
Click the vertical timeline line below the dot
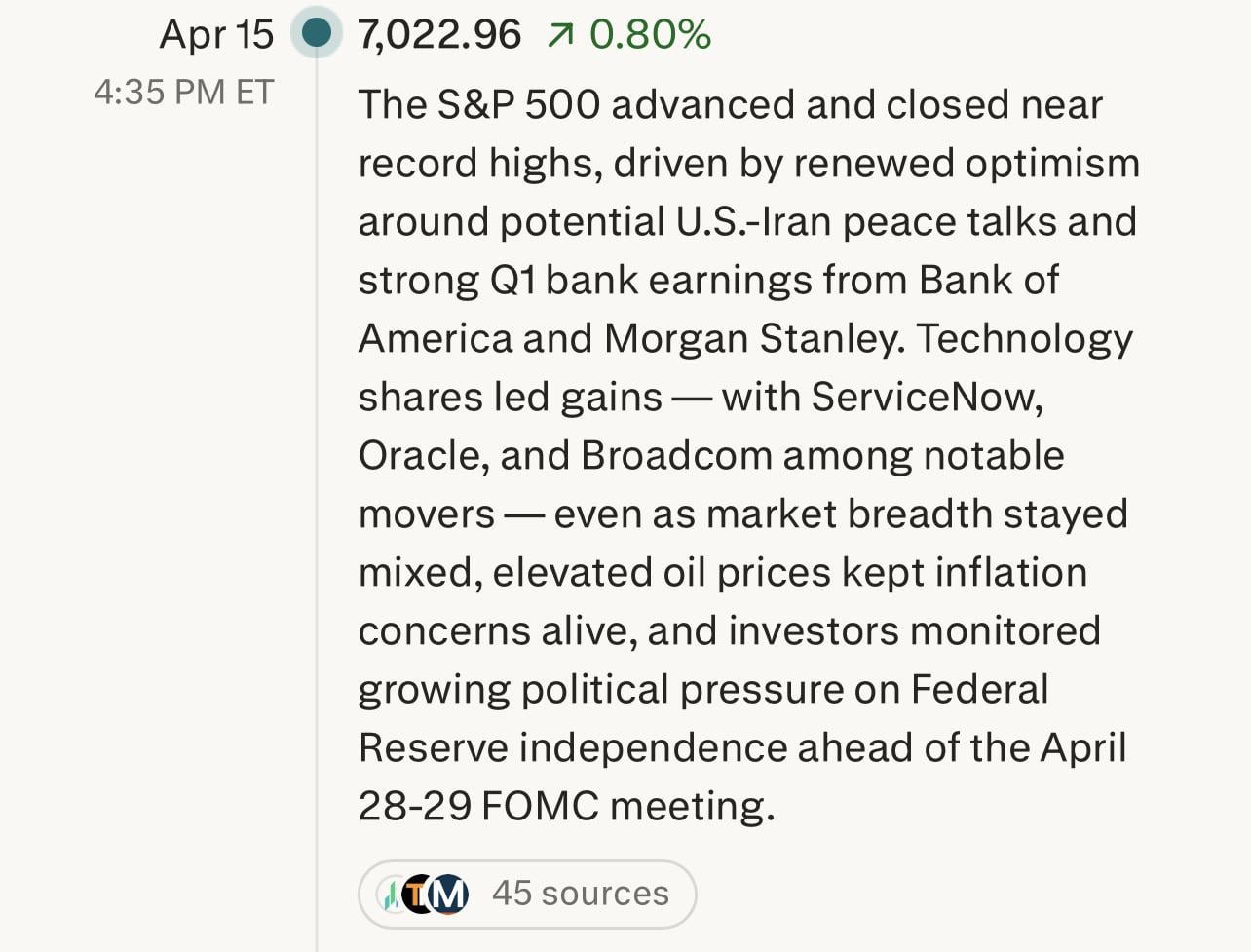317,487
